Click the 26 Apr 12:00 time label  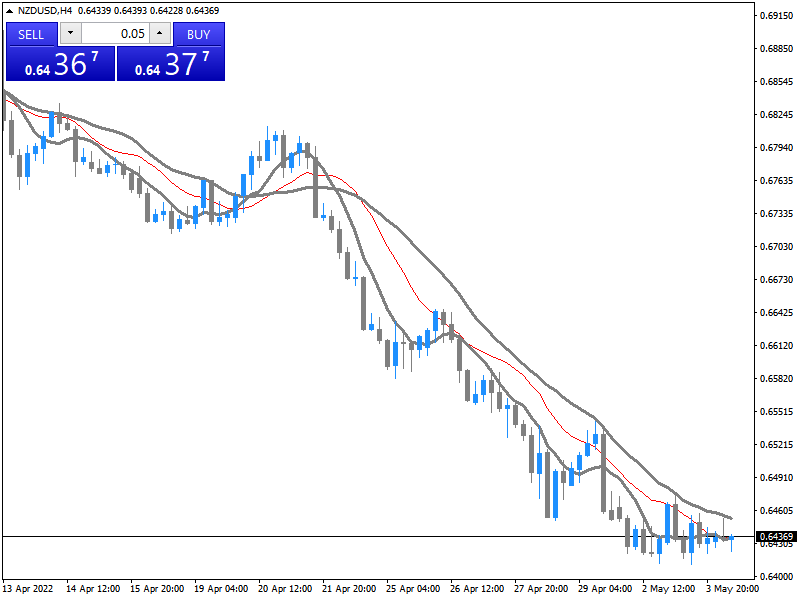[x=477, y=589]
